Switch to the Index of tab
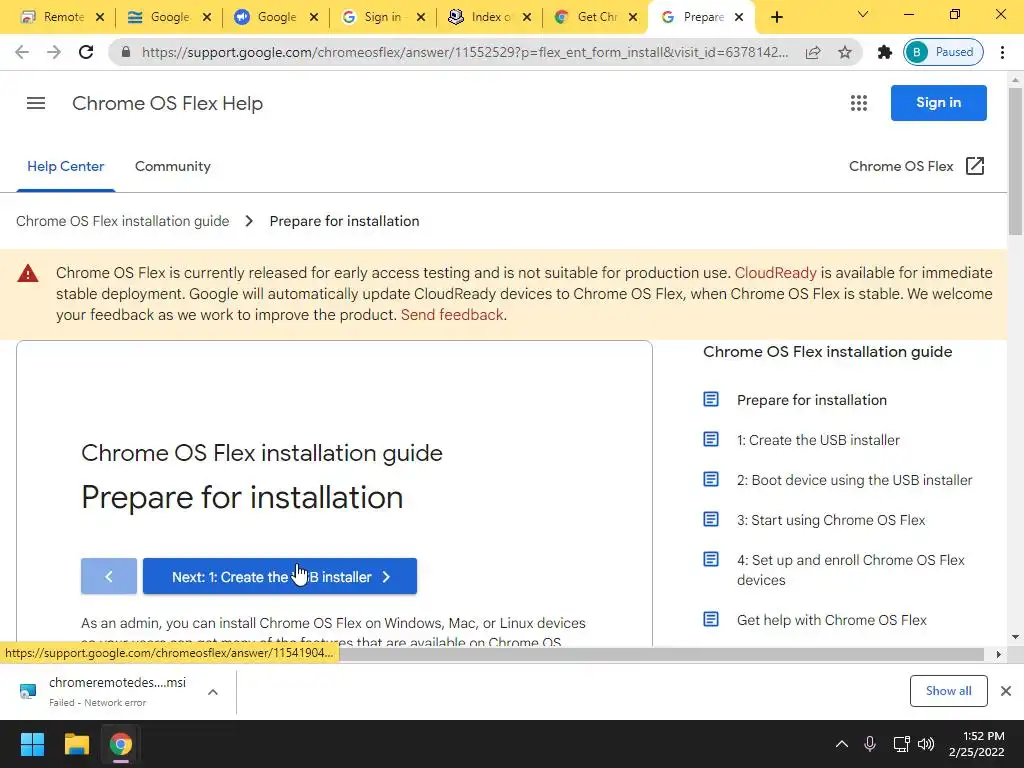 [490, 17]
